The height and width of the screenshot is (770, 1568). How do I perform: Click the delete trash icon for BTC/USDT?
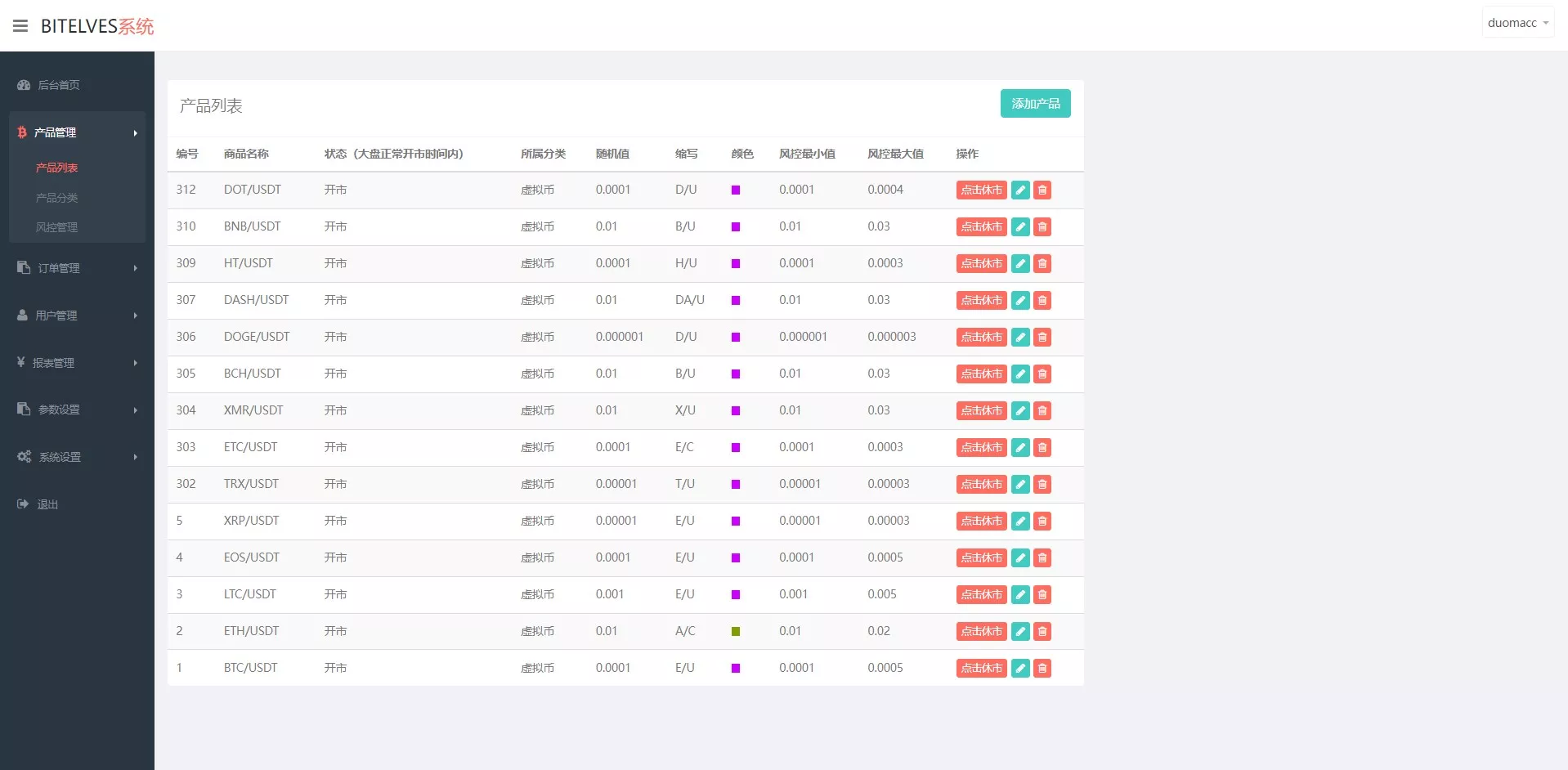click(x=1042, y=668)
